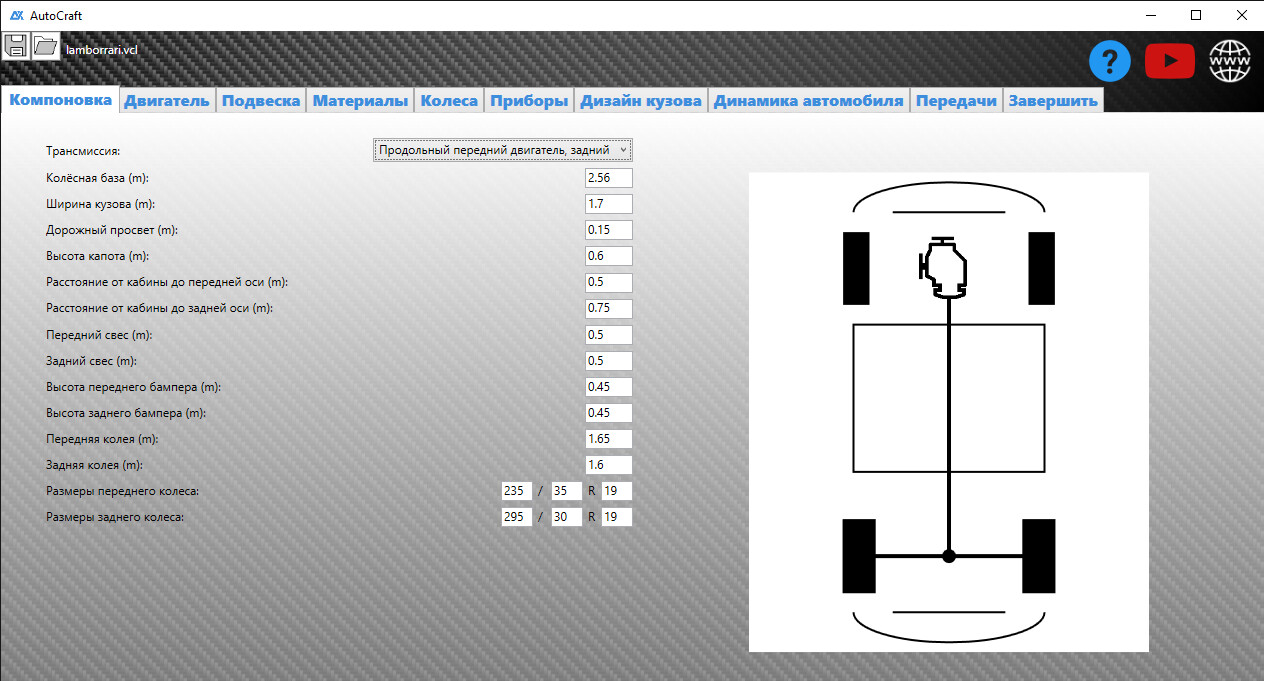Open the YouTube channel icon
Image resolution: width=1264 pixels, height=681 pixels.
(x=1169, y=62)
